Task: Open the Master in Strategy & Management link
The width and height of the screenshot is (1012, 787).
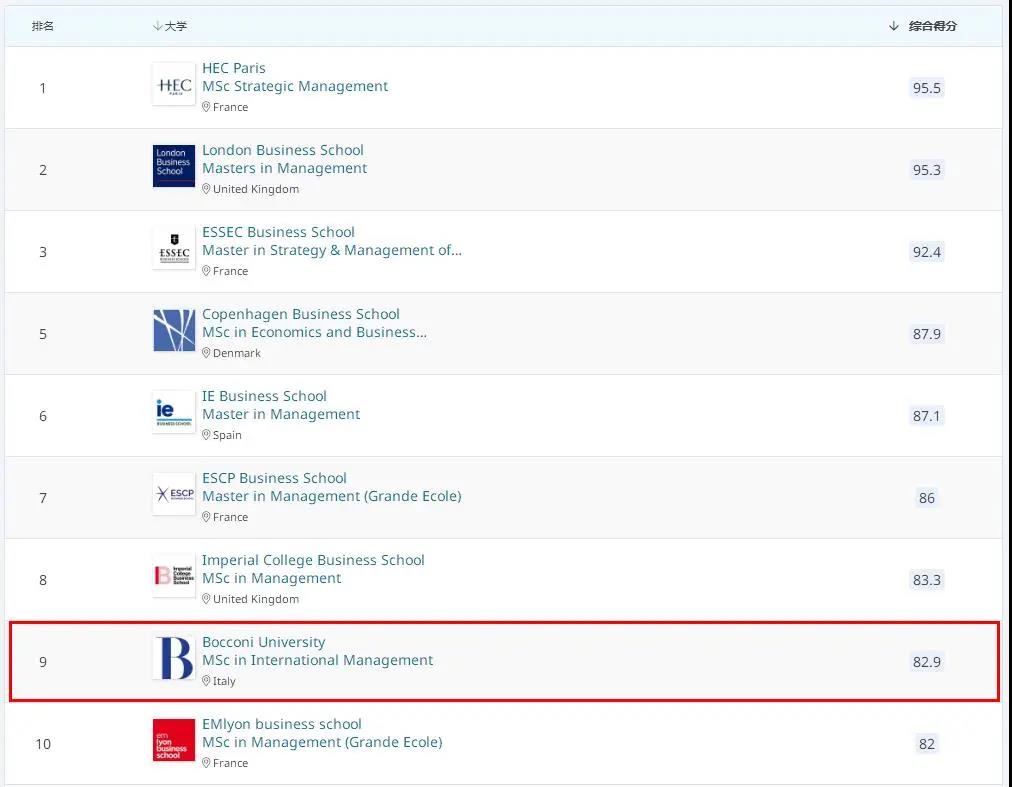Action: pos(332,250)
